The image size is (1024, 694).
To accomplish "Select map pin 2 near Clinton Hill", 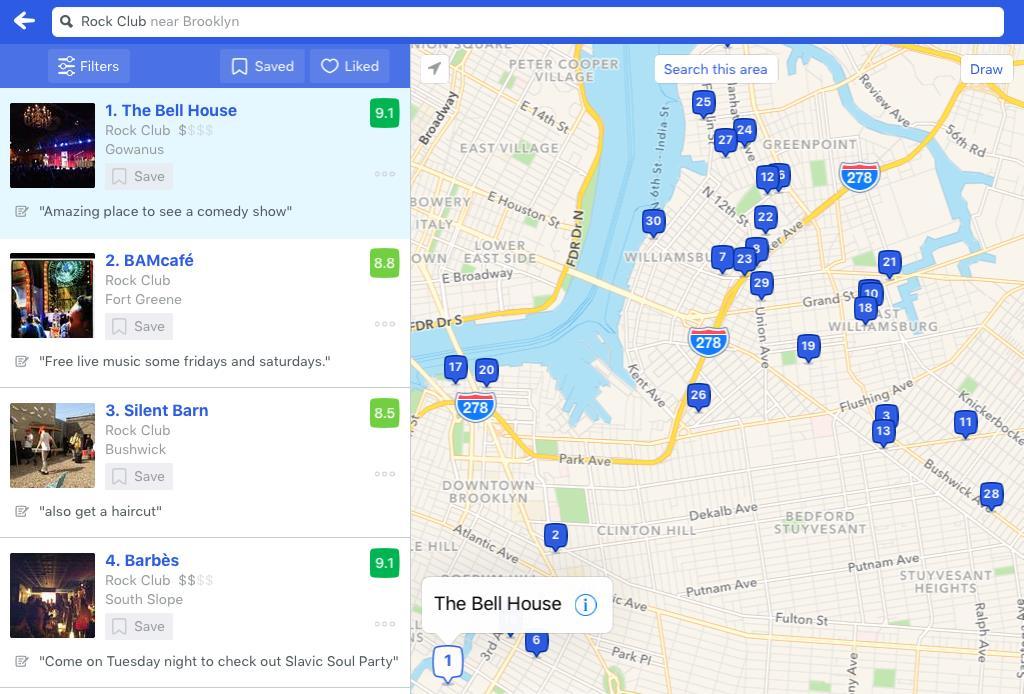I will click(555, 537).
